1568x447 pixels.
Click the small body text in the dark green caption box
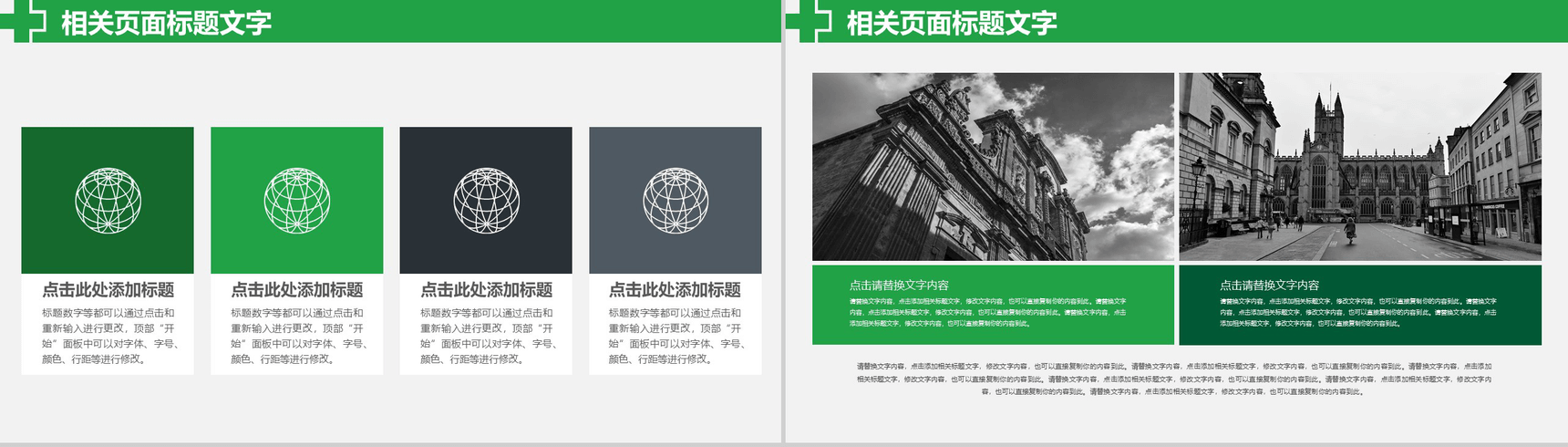coord(1357,312)
